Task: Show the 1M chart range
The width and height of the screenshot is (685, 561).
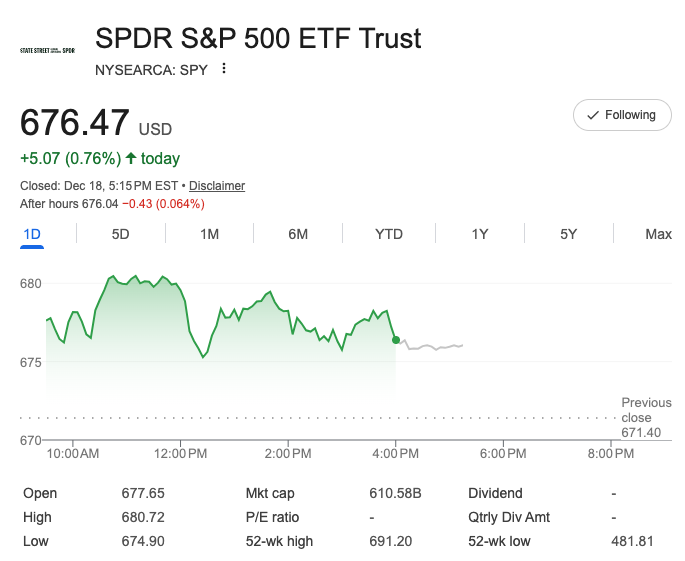Action: coord(209,234)
